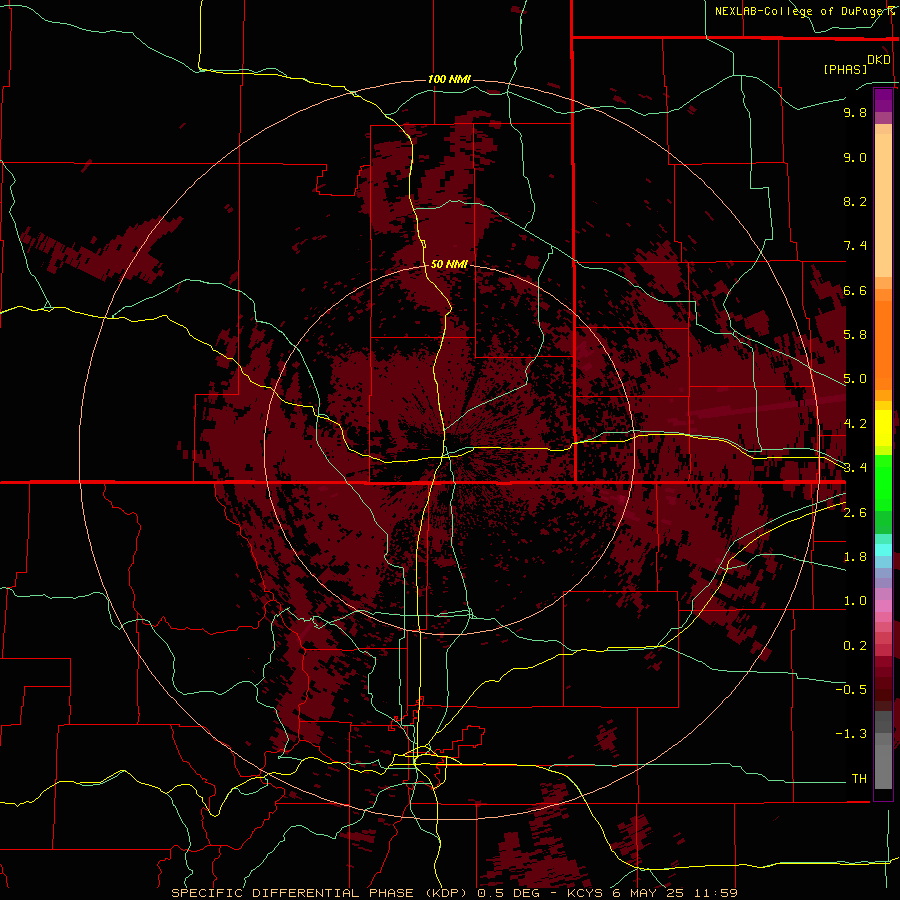Screen dimensions: 900x900
Task: Select the 6.6 scale label
Action: [855, 290]
